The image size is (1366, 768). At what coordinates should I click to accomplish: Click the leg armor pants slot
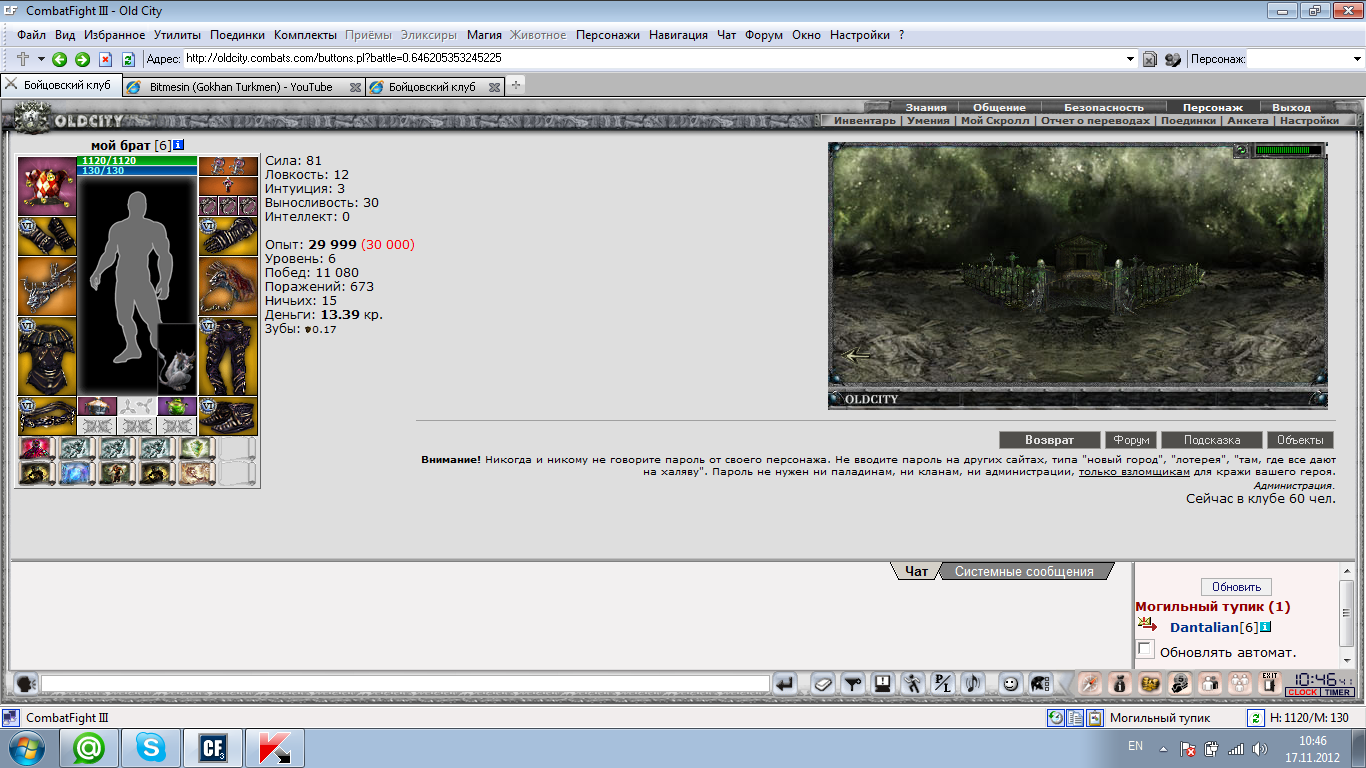click(227, 356)
